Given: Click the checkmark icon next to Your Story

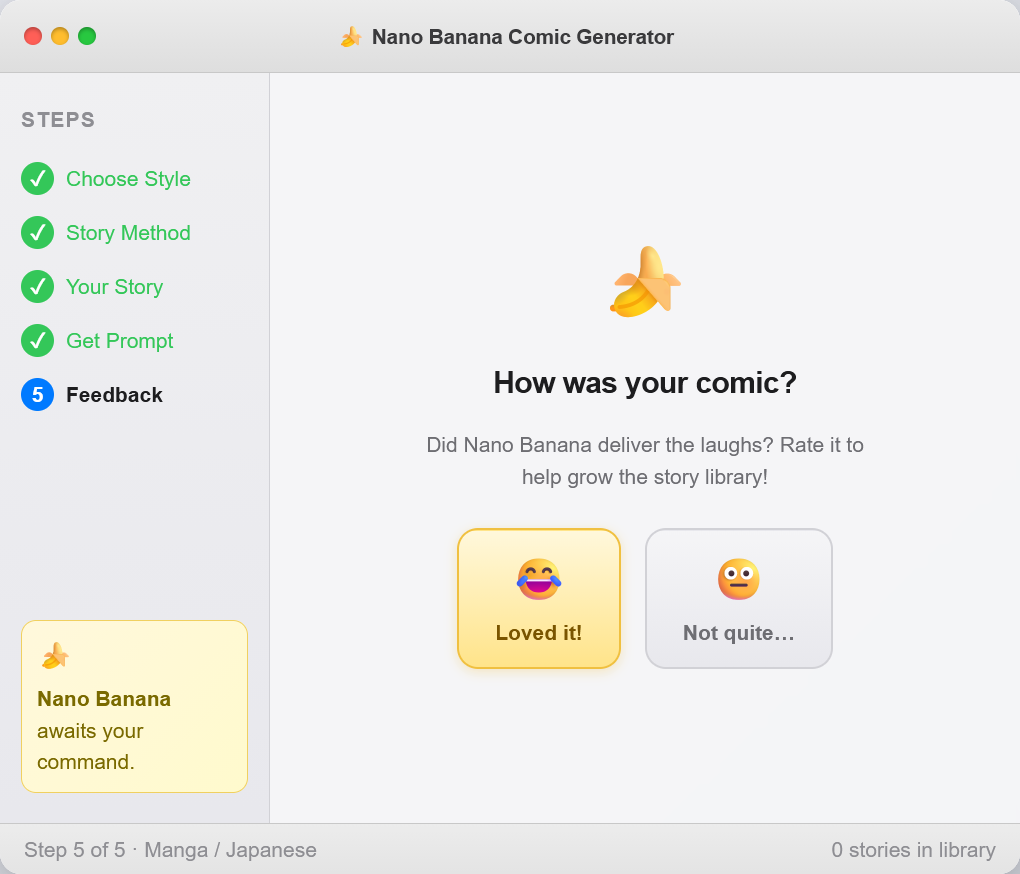Looking at the screenshot, I should point(37,287).
